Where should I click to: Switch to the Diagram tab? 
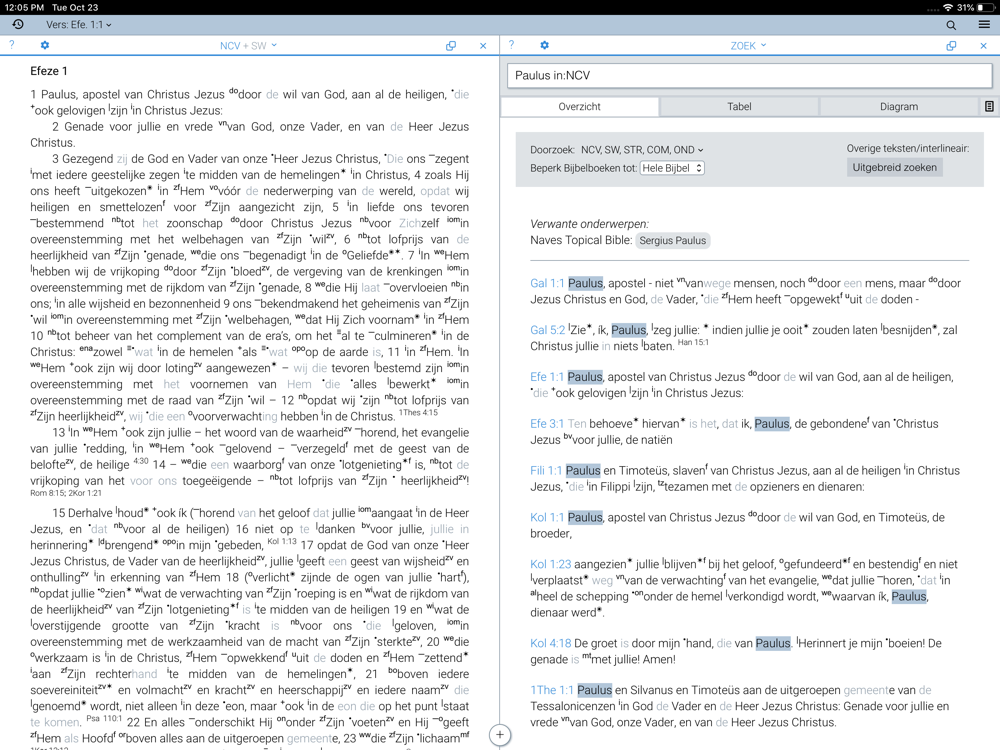(899, 107)
